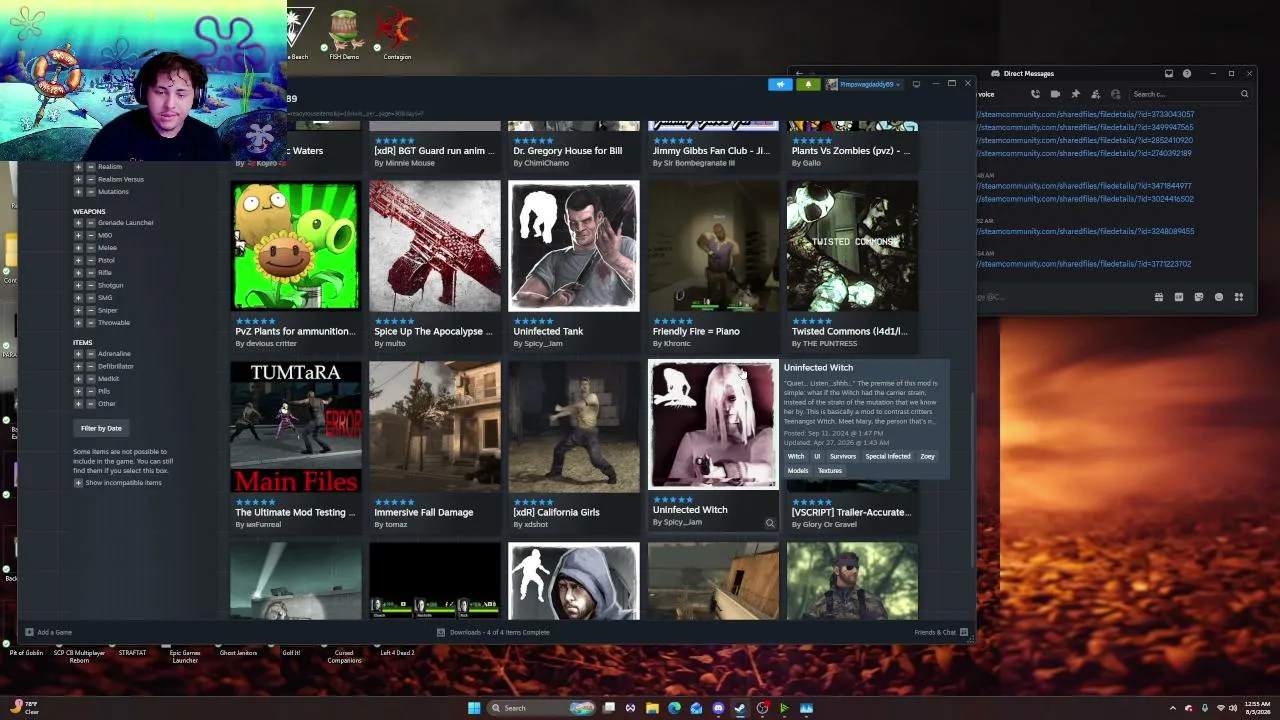
Task: Click Add a Game in Steam
Action: coord(49,632)
